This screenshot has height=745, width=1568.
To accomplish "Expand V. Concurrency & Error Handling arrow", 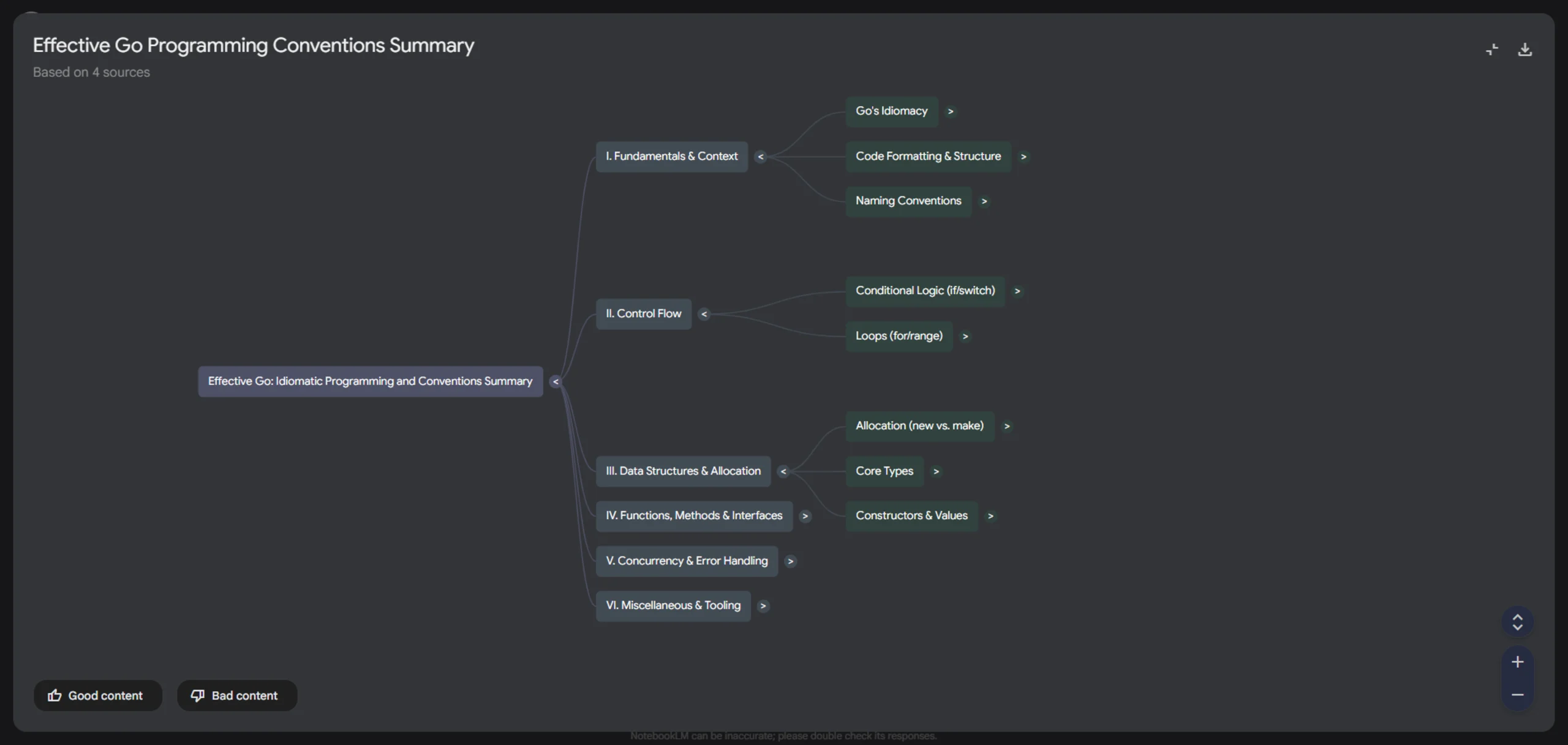I will pos(790,561).
